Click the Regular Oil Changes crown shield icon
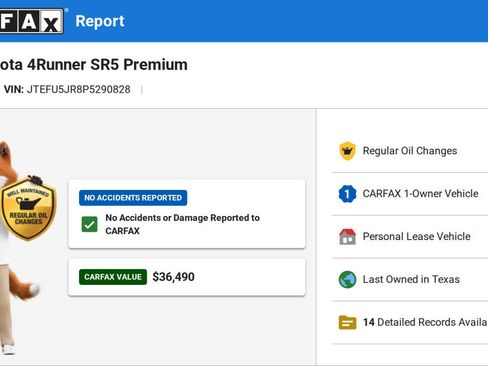The width and height of the screenshot is (488, 366). click(347, 151)
